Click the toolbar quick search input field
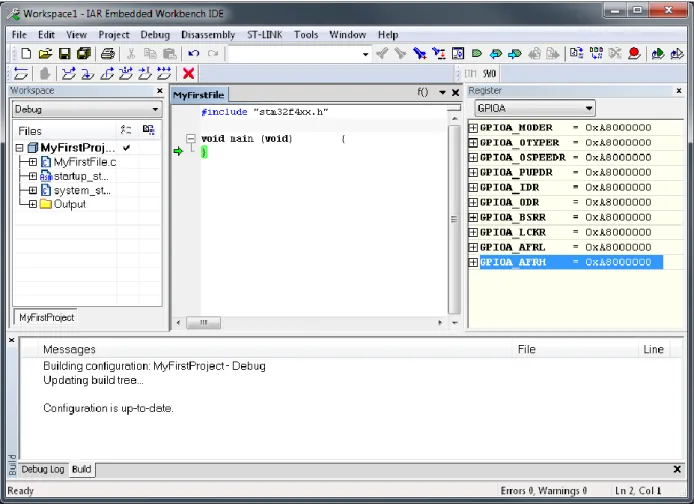 point(294,54)
